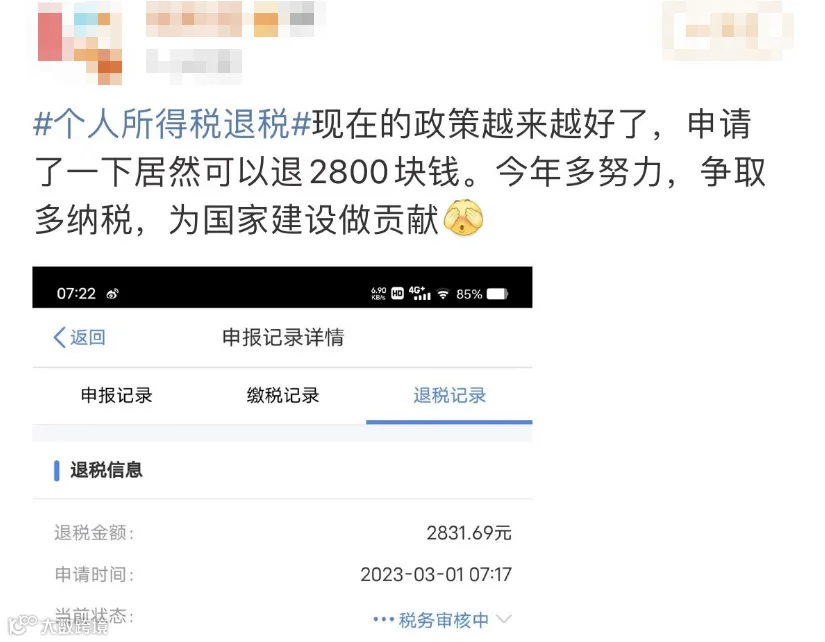
Task: Expand the 税务审核中 status chevron
Action: pos(504,618)
